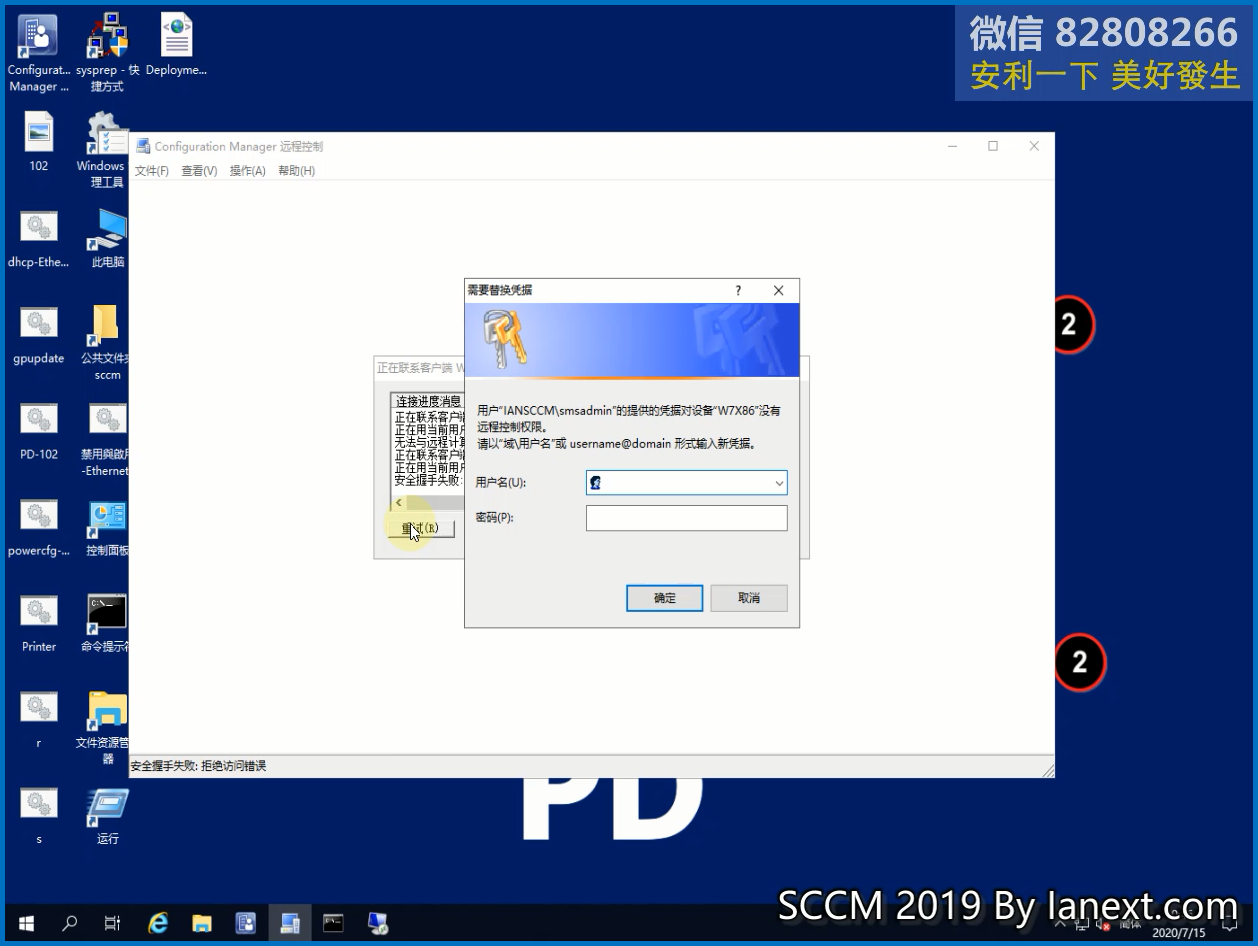
Task: Click the credentials dialog help question mark
Action: click(x=739, y=290)
